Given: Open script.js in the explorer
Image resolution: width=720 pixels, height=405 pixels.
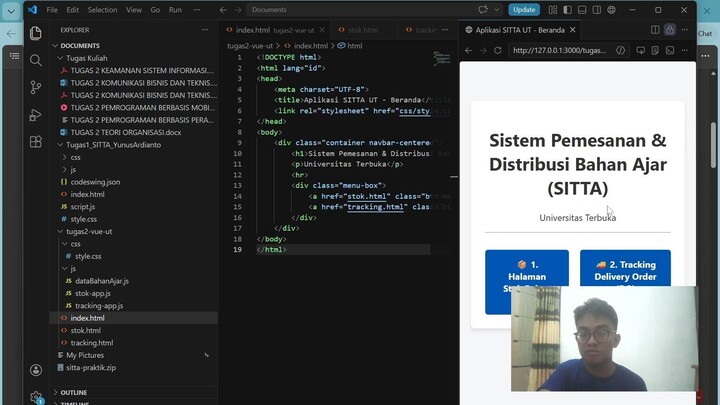Looking at the screenshot, I should [x=83, y=207].
